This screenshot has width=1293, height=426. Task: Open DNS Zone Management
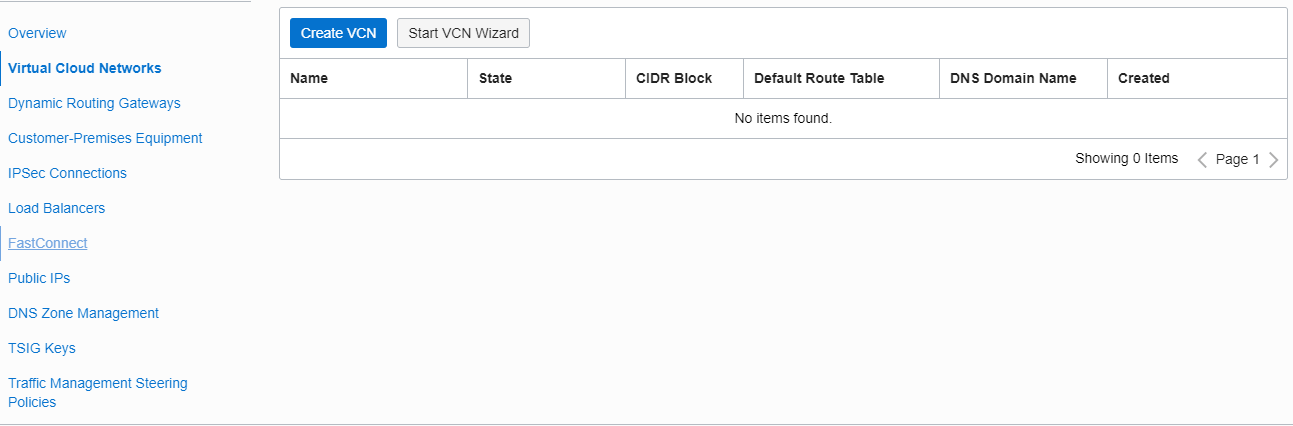pos(83,313)
